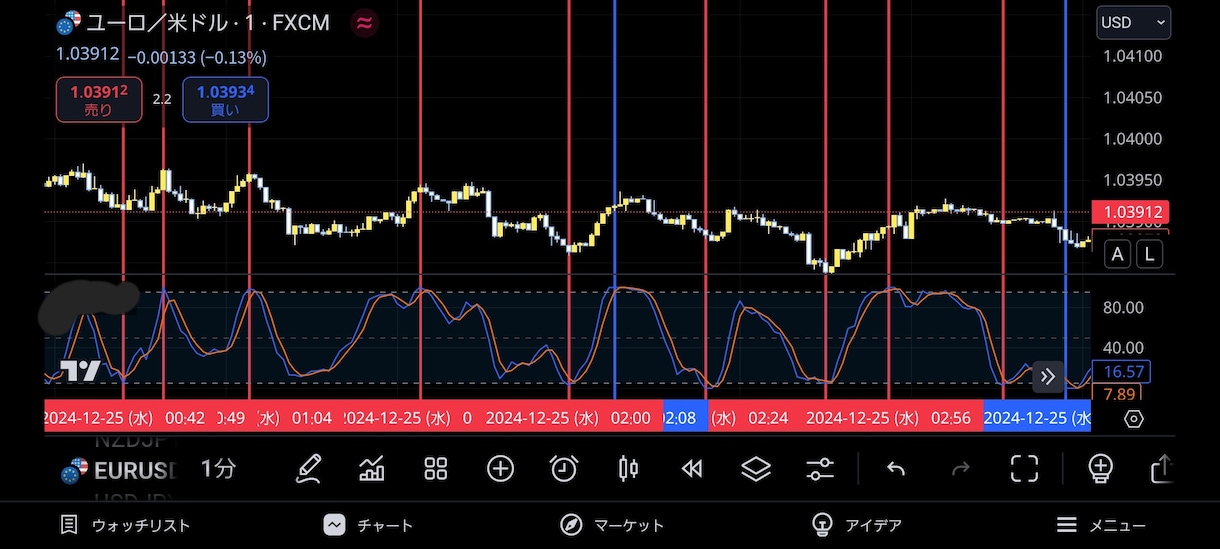Toggle auto scale A button
This screenshot has width=1220, height=549.
tap(1118, 254)
